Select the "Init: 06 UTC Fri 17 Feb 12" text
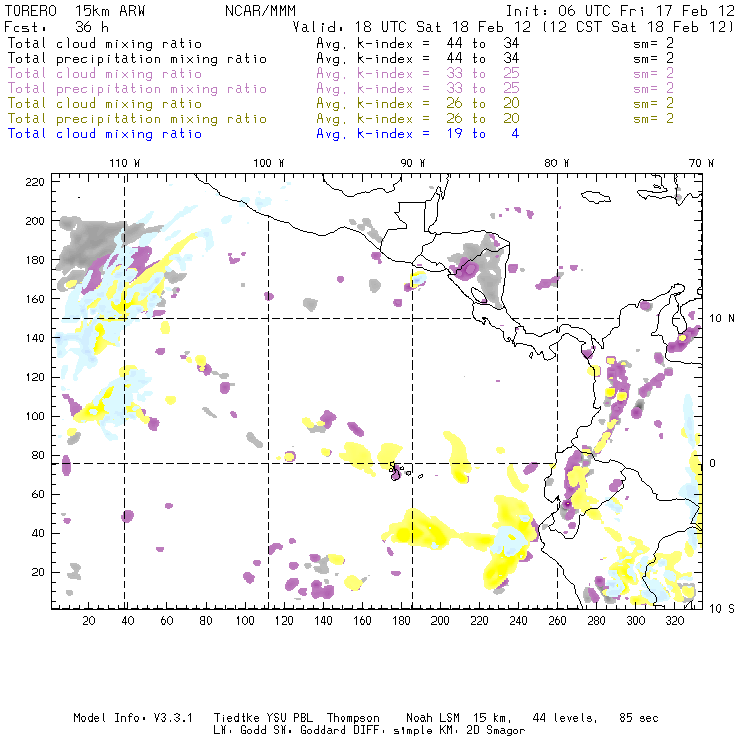The height and width of the screenshot is (740, 740). (x=620, y=12)
